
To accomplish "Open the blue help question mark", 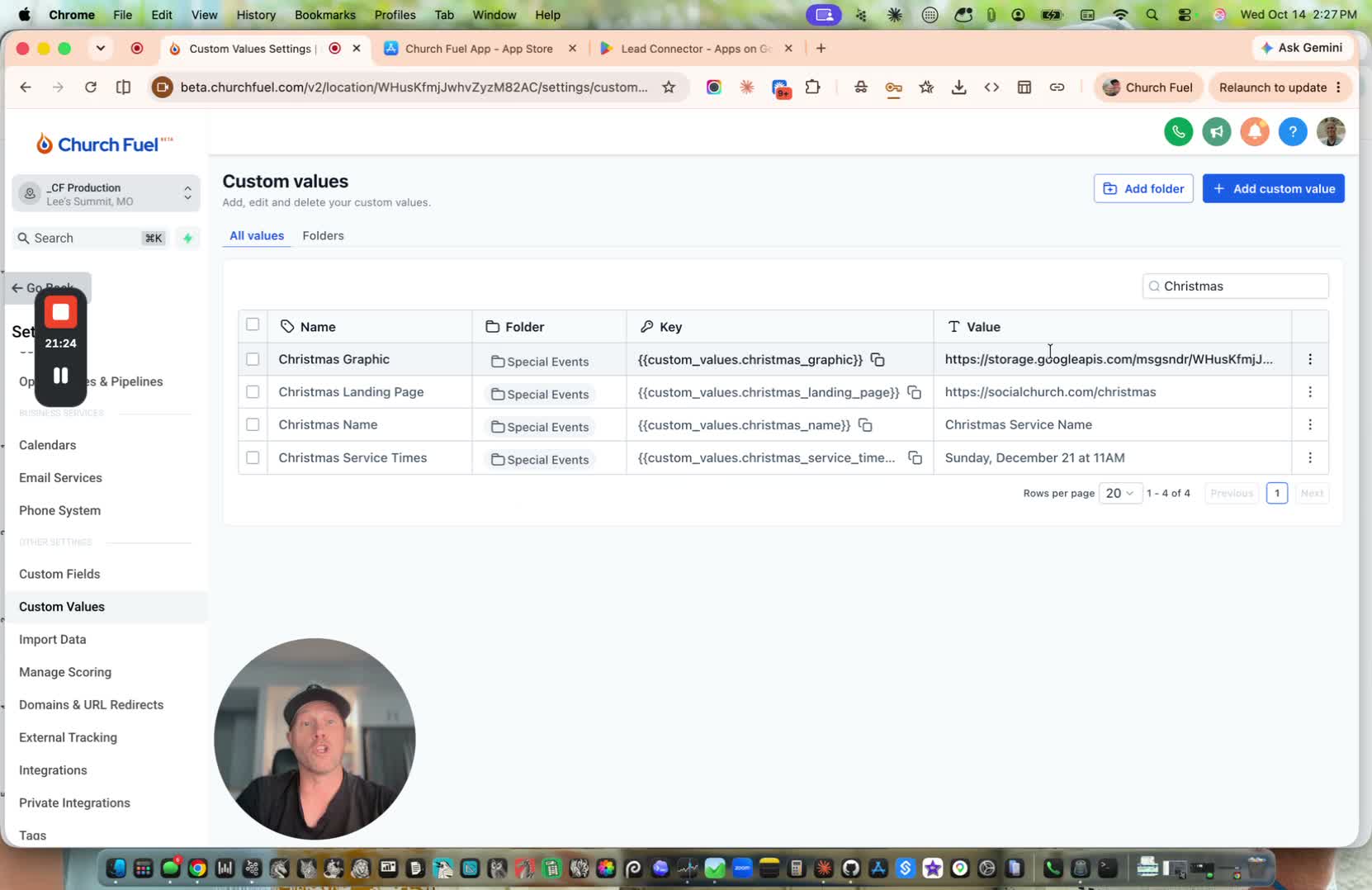I will click(1292, 131).
